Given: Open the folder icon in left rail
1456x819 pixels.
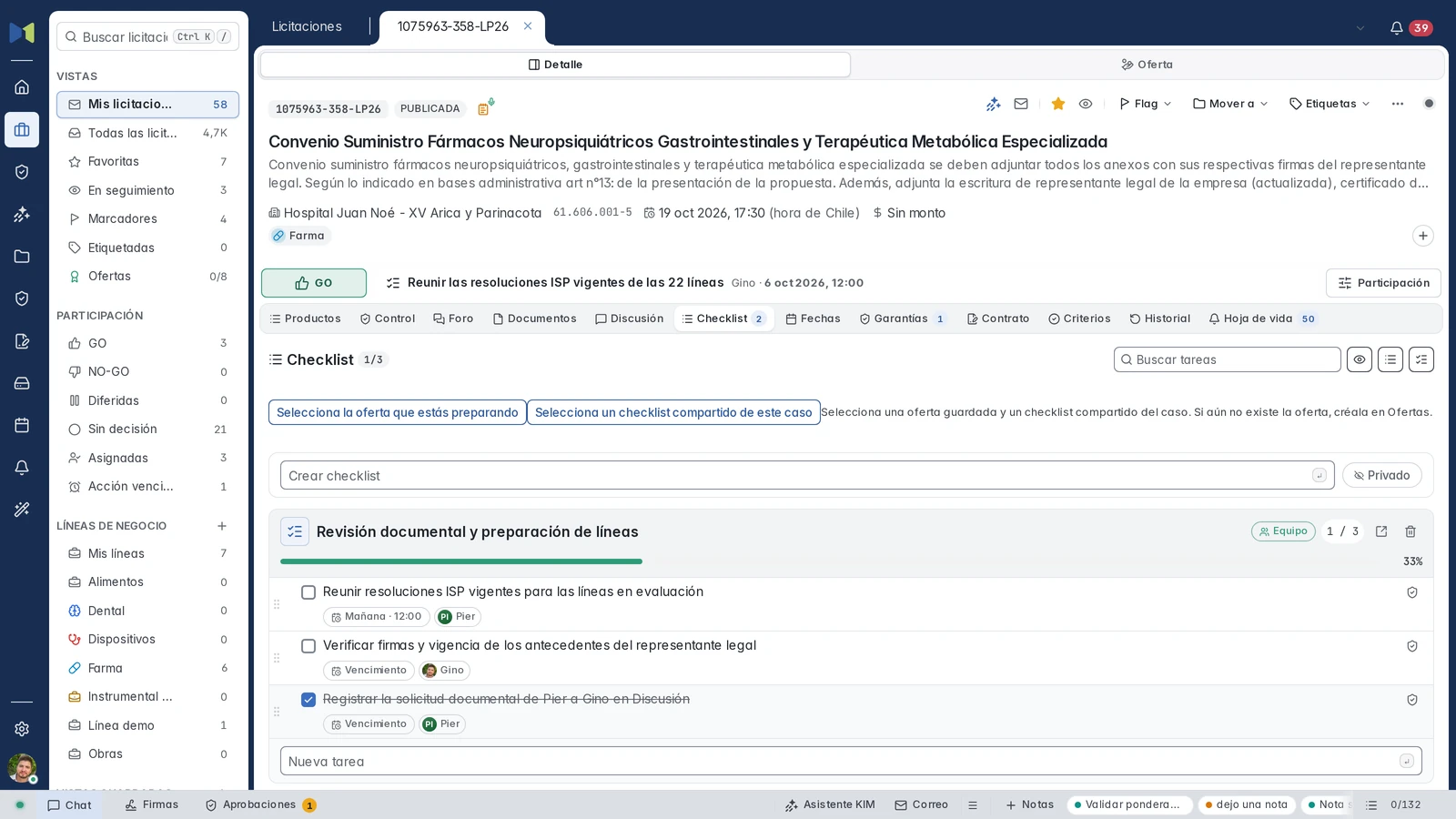Looking at the screenshot, I should click(22, 257).
